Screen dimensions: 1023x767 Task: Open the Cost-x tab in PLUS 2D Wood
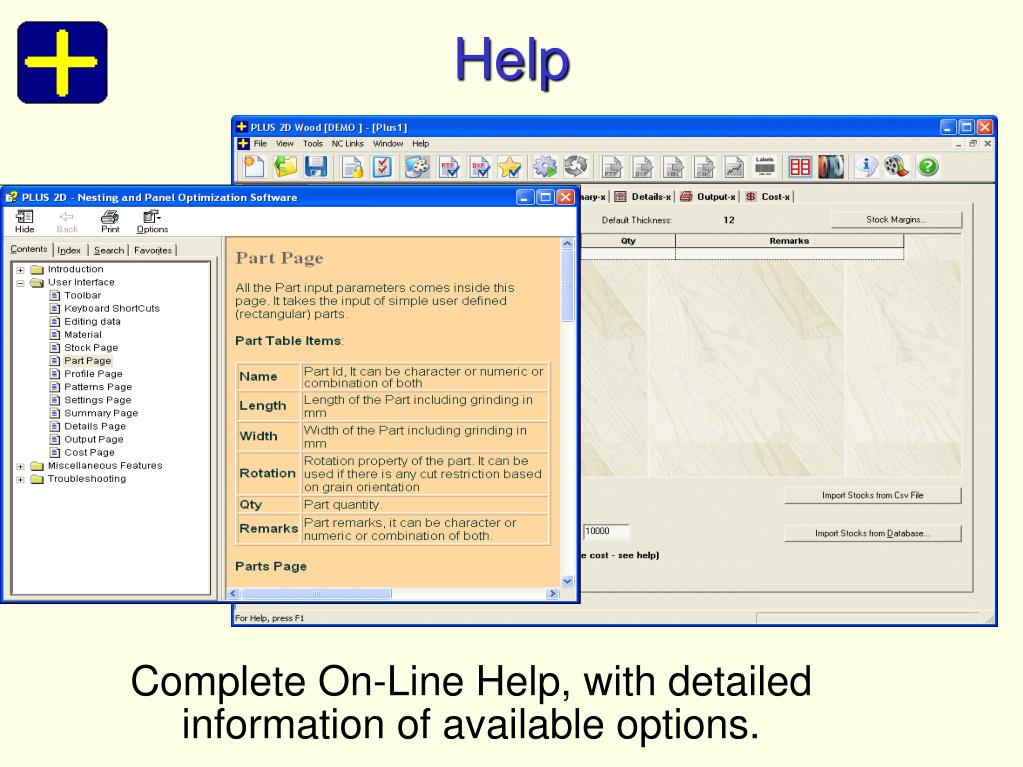tap(768, 197)
